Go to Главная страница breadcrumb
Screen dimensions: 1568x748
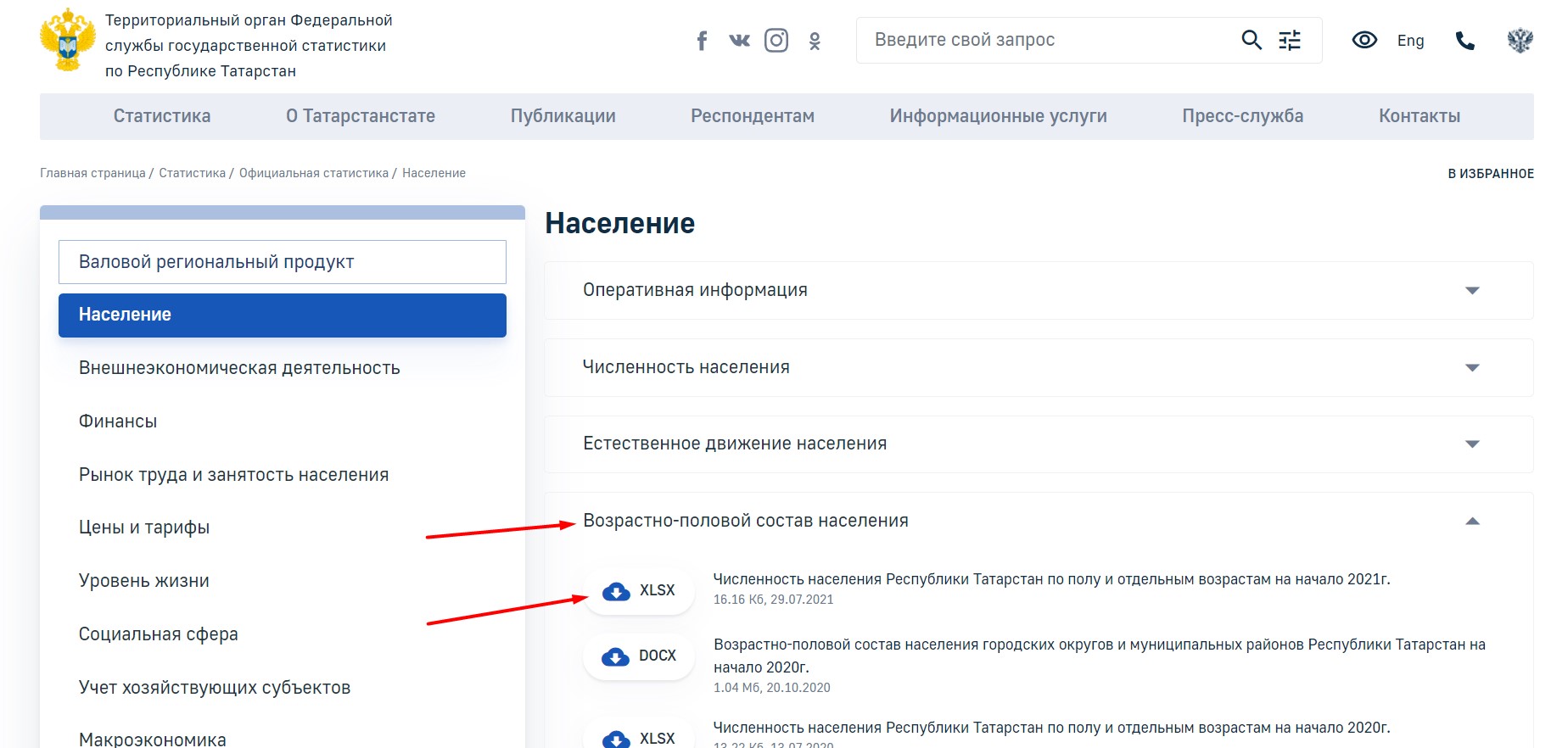tap(92, 173)
